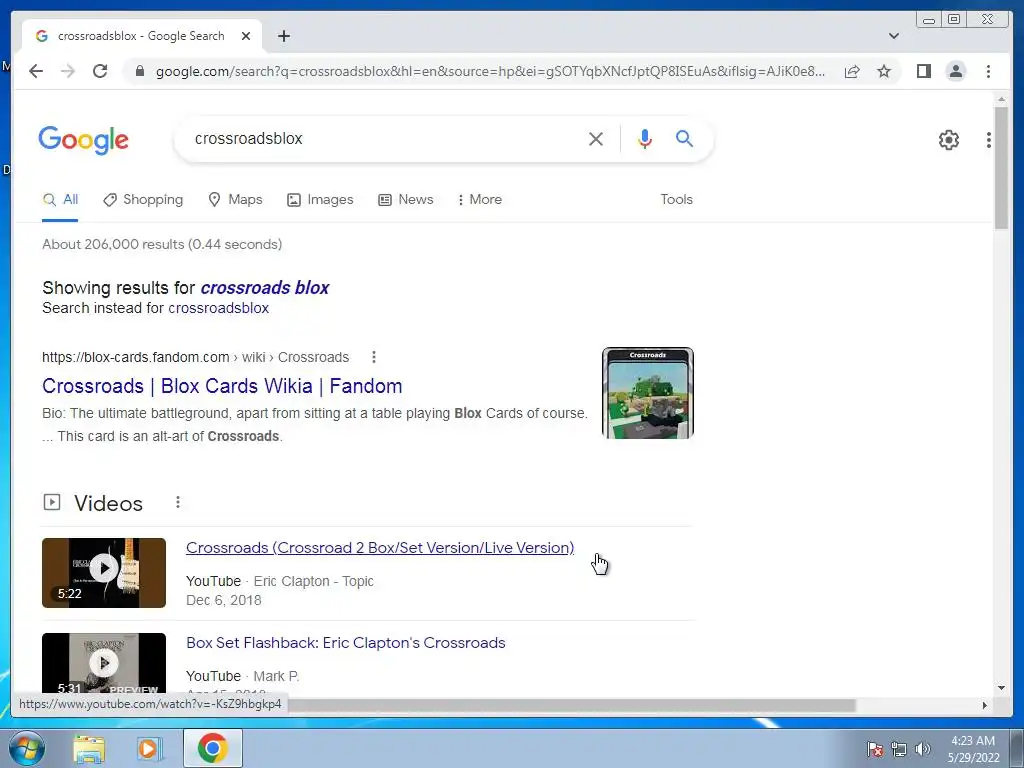Open Crossroads Box/Set Live Version video link

[380, 547]
